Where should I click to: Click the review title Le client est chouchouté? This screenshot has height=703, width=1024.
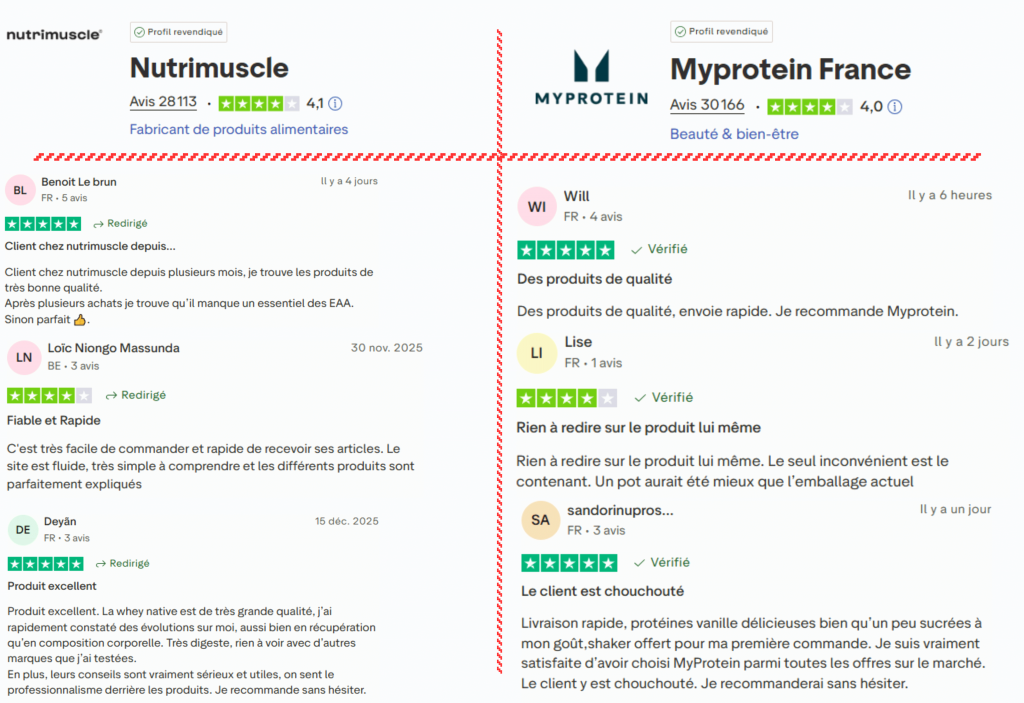601,591
